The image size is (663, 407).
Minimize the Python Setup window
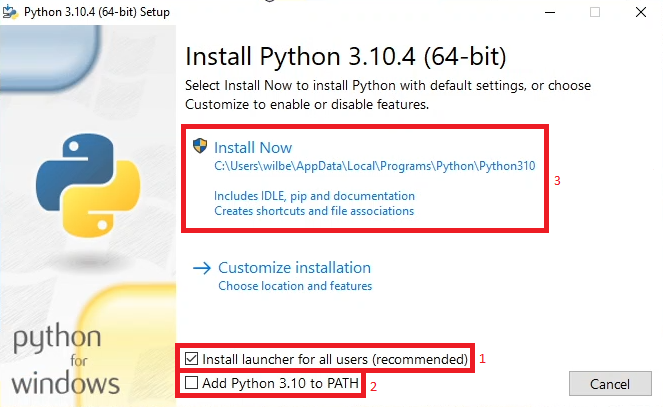tap(550, 12)
